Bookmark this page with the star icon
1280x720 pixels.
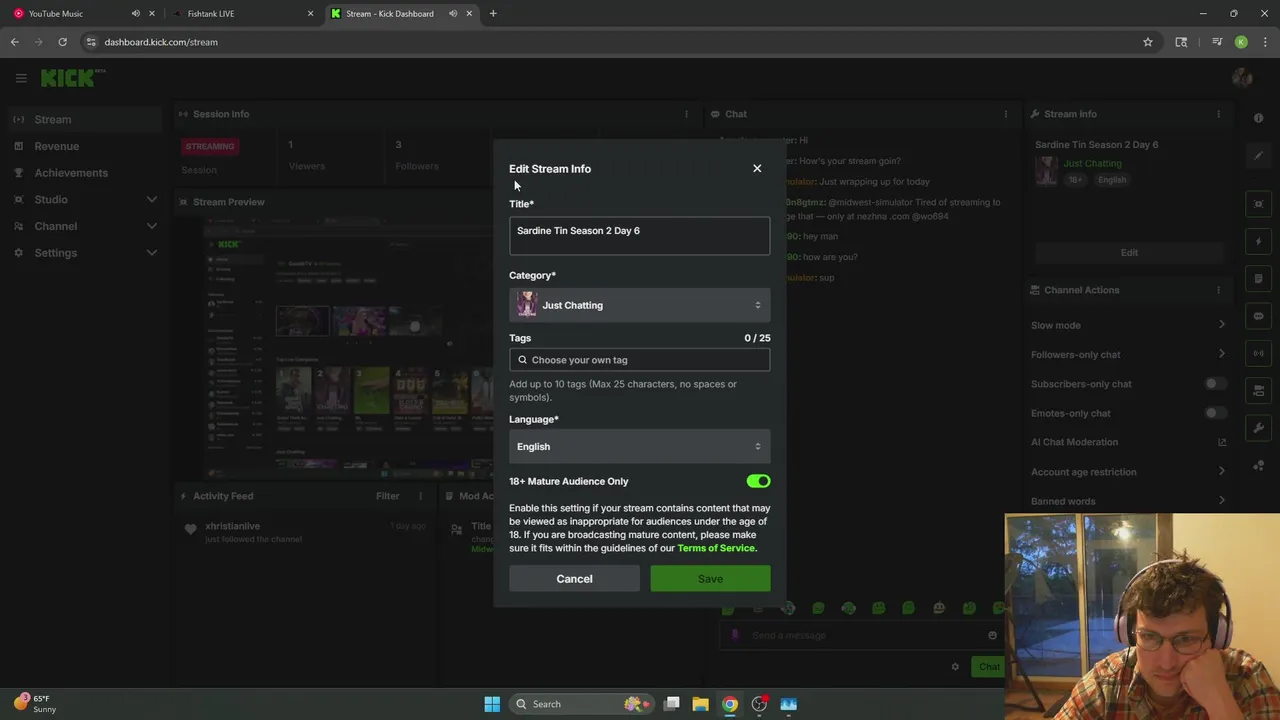(x=1148, y=42)
